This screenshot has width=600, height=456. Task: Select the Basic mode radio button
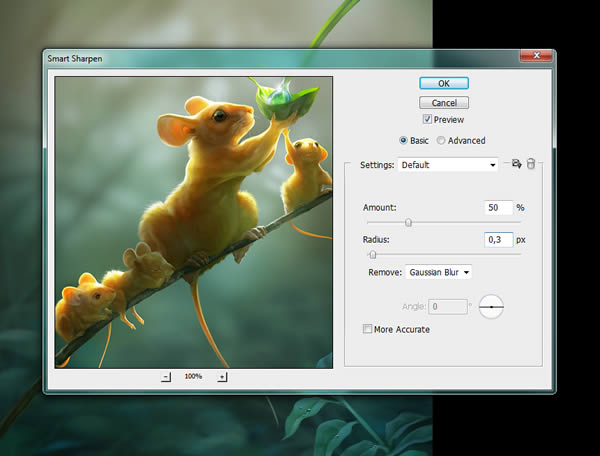coord(404,141)
